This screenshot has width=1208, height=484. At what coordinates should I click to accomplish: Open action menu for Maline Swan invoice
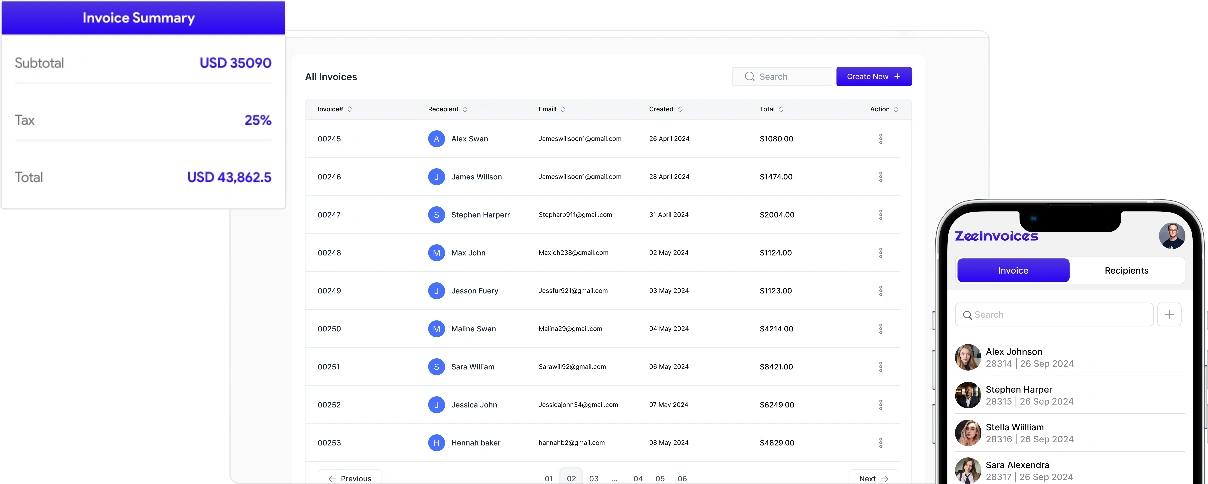coord(880,329)
